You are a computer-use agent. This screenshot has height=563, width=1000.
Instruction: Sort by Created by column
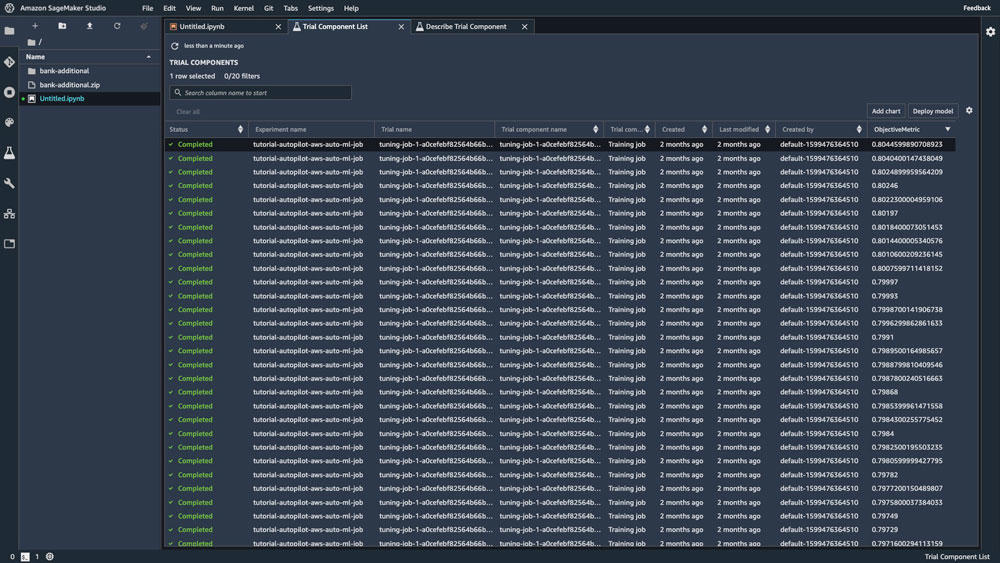point(859,129)
